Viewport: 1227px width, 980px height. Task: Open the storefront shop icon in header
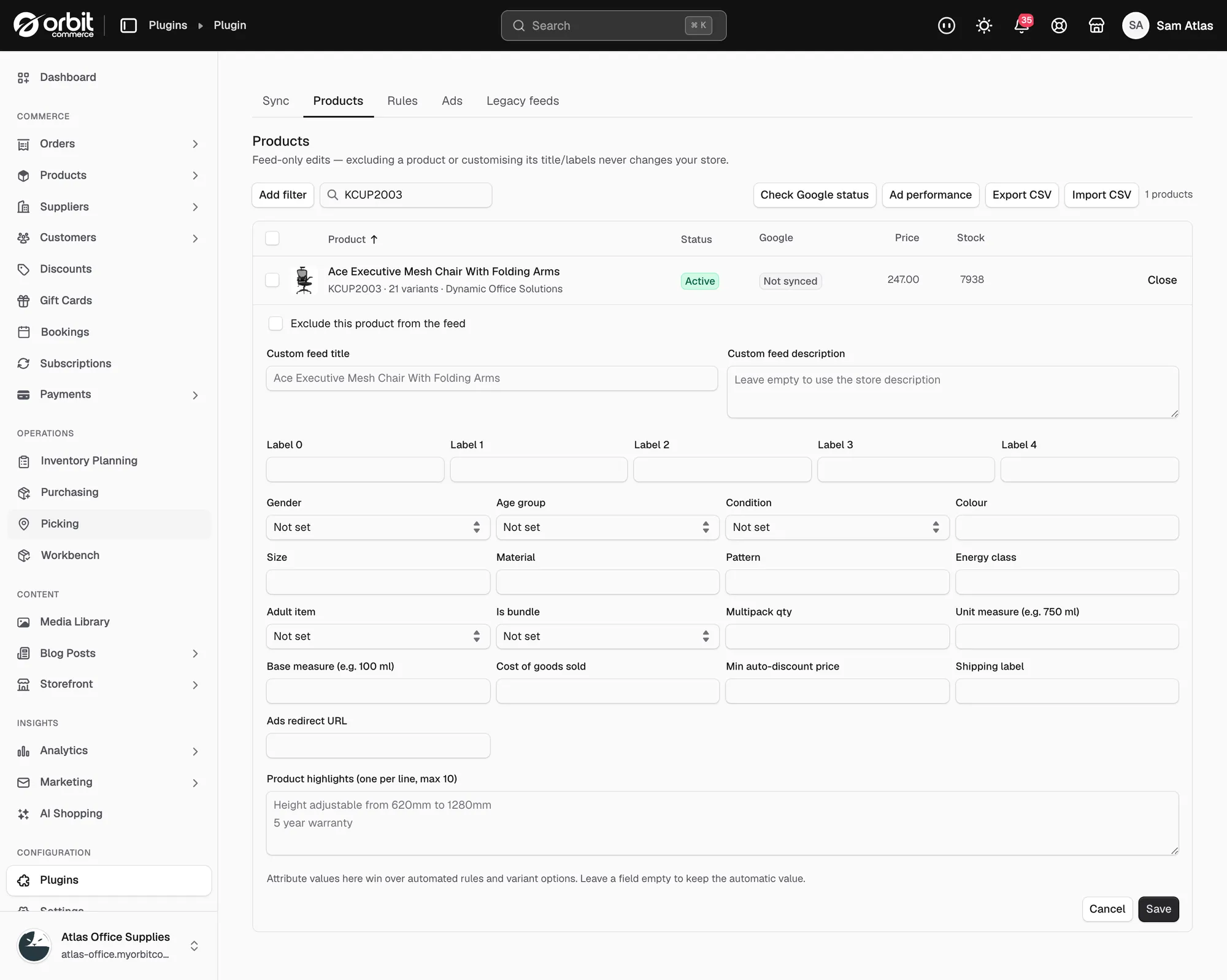coord(1096,25)
